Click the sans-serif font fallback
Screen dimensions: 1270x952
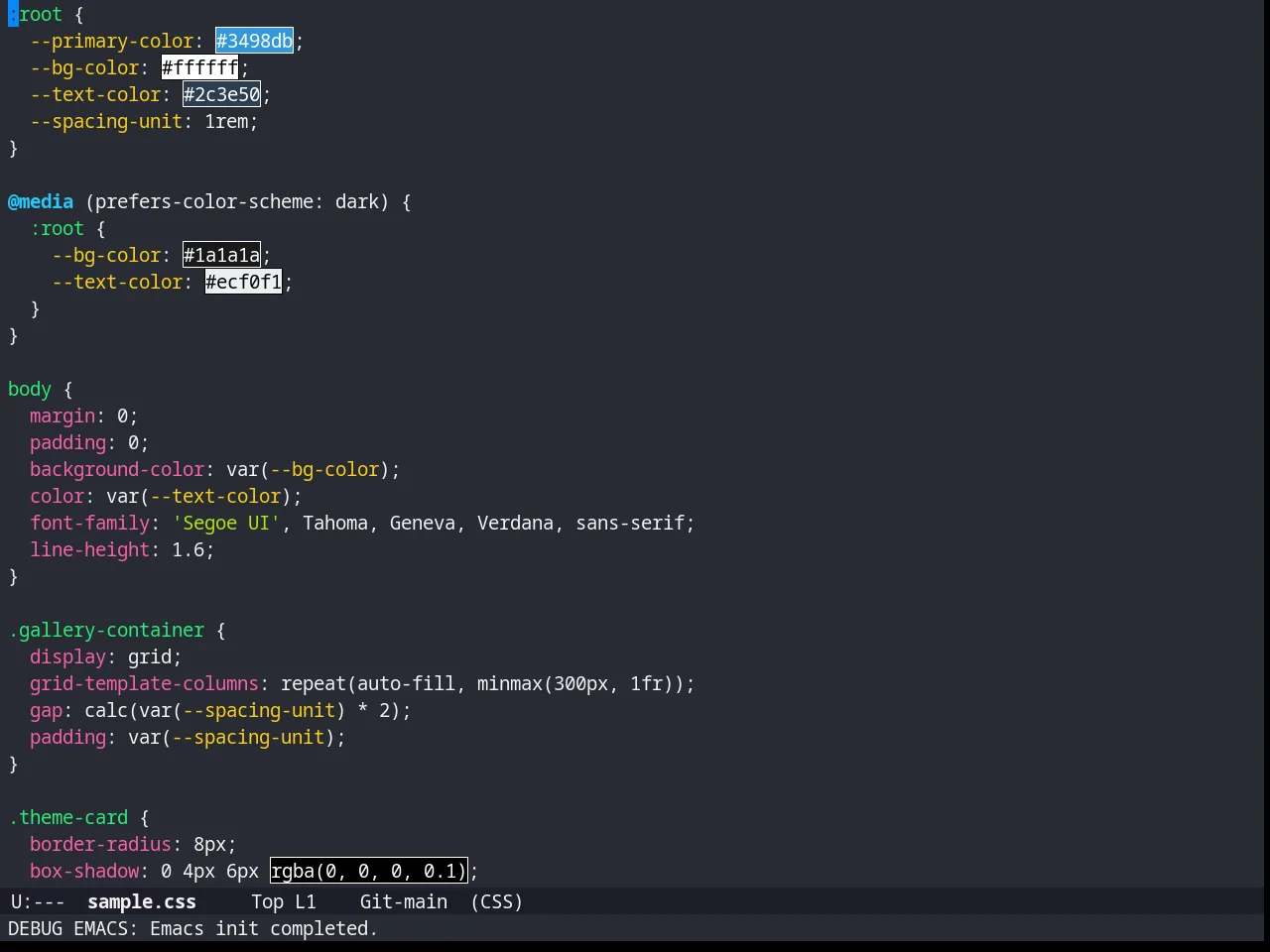coord(630,523)
